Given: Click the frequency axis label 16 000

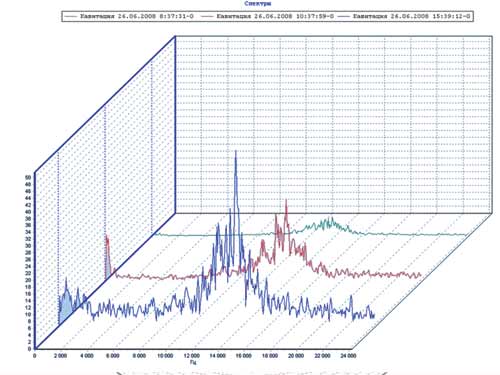Looking at the screenshot, I should click(244, 356).
